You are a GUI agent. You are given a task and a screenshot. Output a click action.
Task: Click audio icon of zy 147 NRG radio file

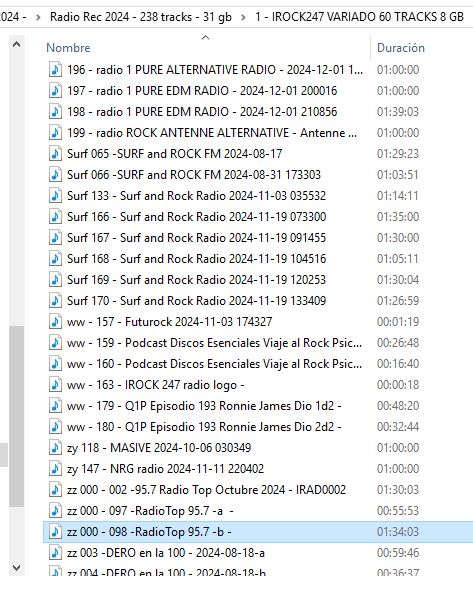(55, 470)
